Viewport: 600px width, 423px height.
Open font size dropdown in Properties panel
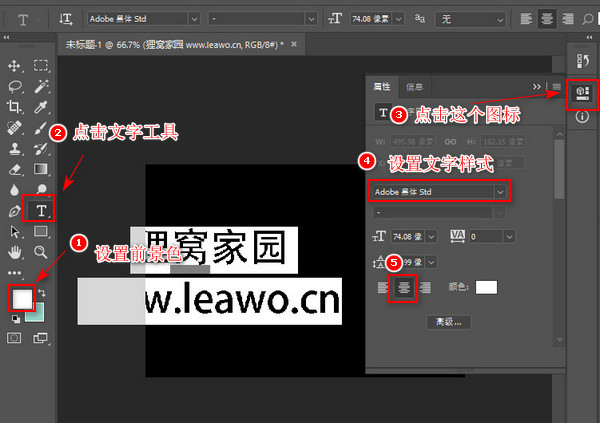[x=431, y=237]
